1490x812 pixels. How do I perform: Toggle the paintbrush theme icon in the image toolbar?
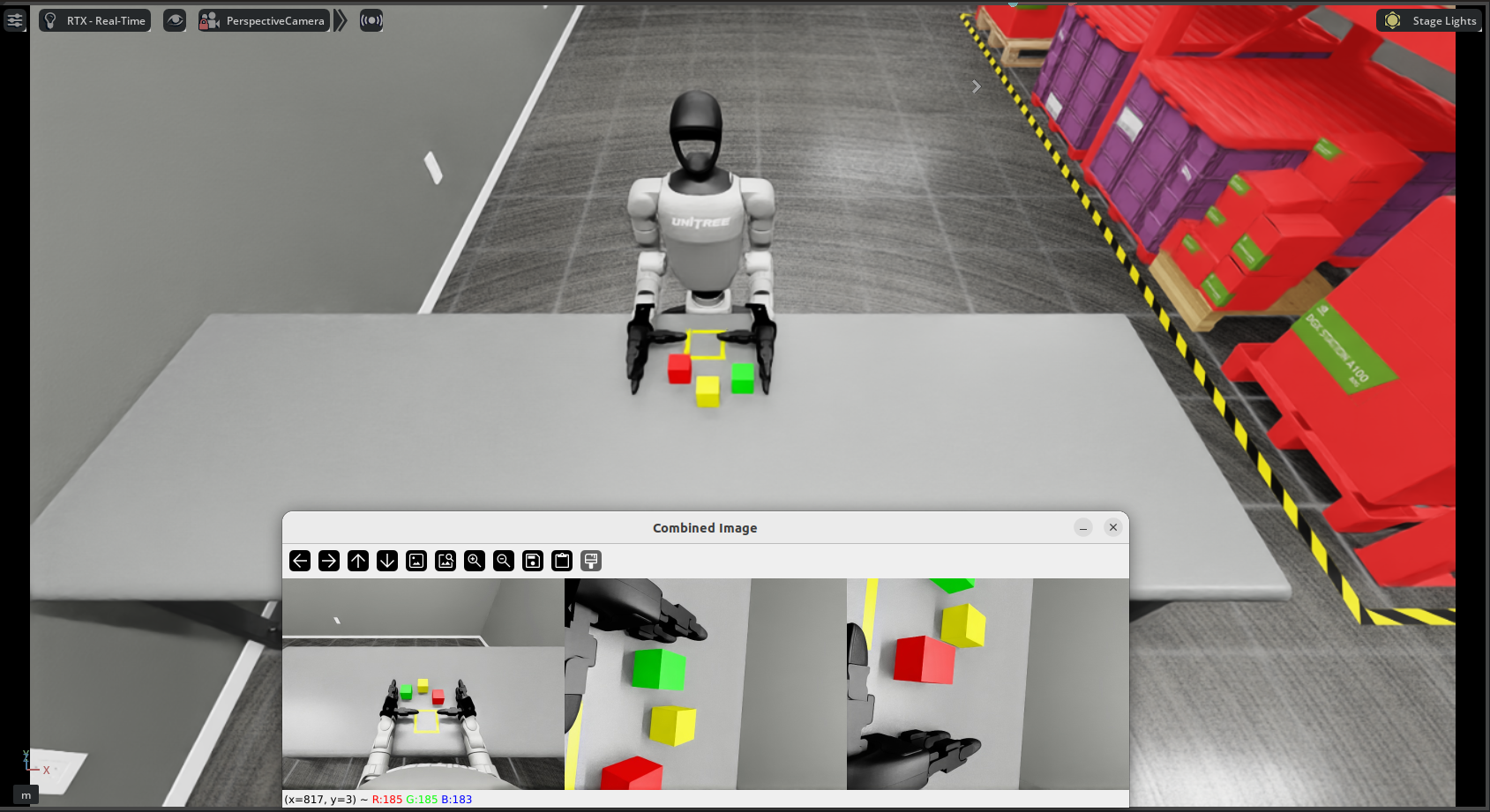point(590,561)
